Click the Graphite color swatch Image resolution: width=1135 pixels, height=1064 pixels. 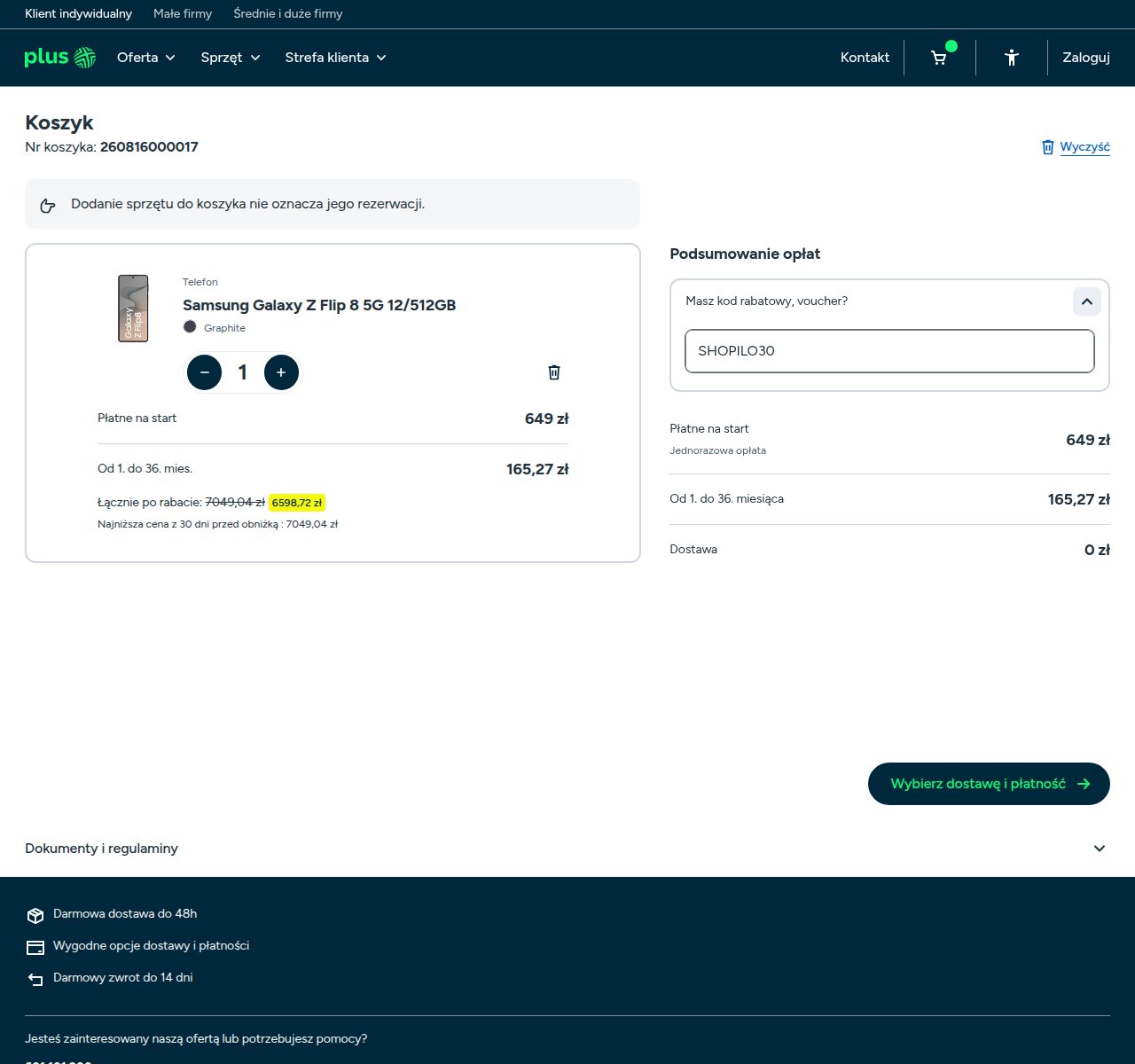pyautogui.click(x=190, y=327)
